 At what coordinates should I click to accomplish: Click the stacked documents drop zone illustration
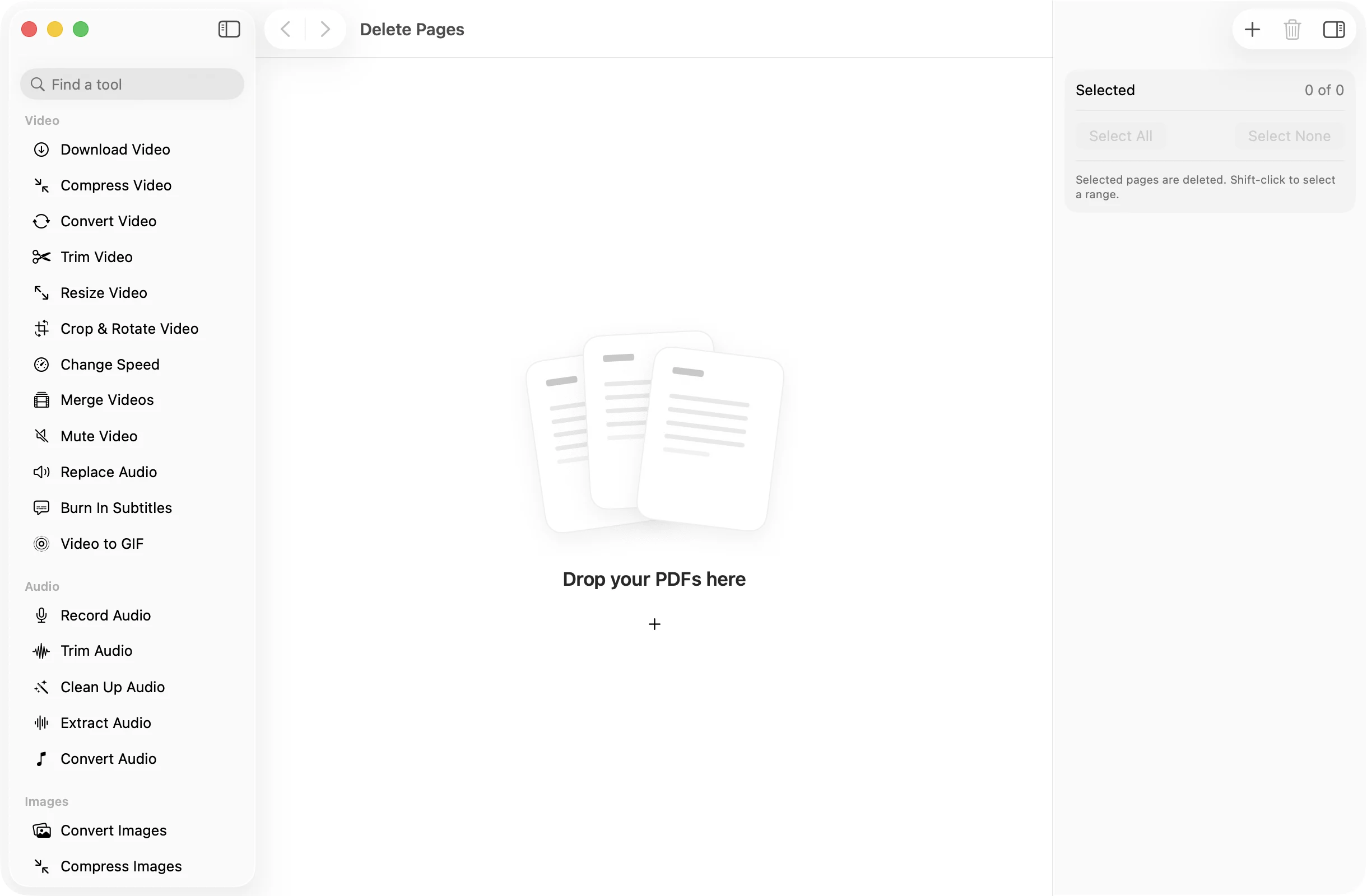(655, 432)
